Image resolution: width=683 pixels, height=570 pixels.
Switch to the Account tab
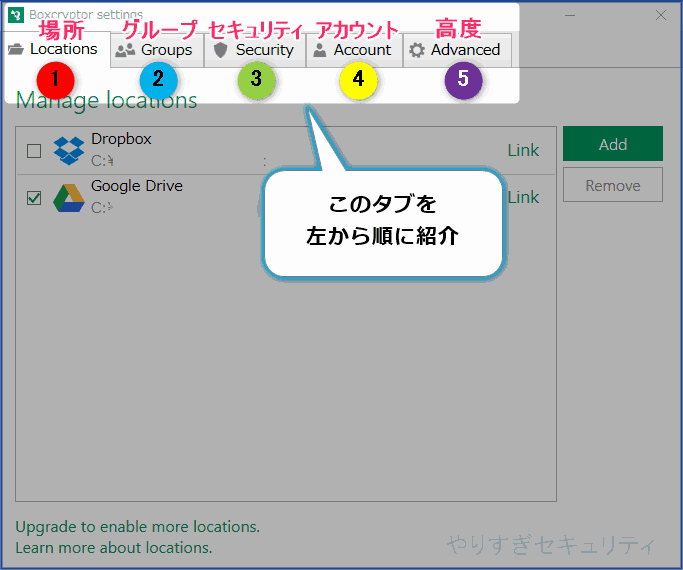(354, 50)
